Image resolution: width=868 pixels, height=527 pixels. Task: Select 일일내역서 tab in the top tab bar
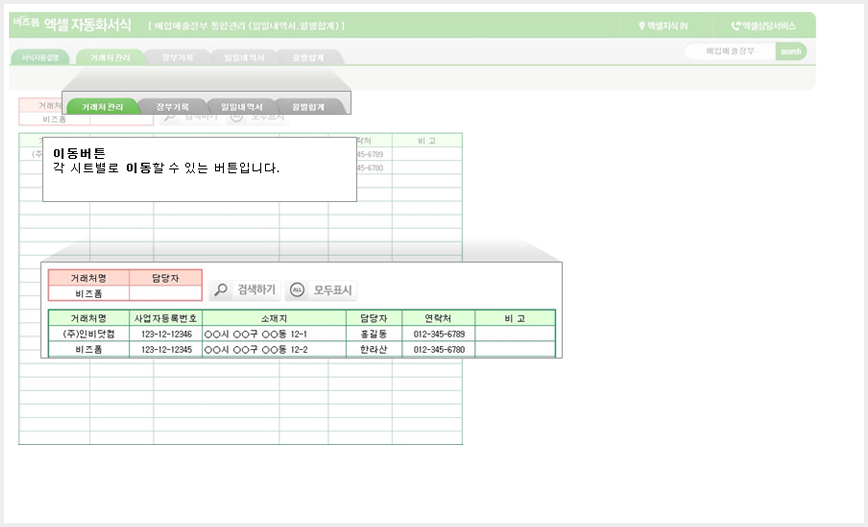click(x=244, y=58)
